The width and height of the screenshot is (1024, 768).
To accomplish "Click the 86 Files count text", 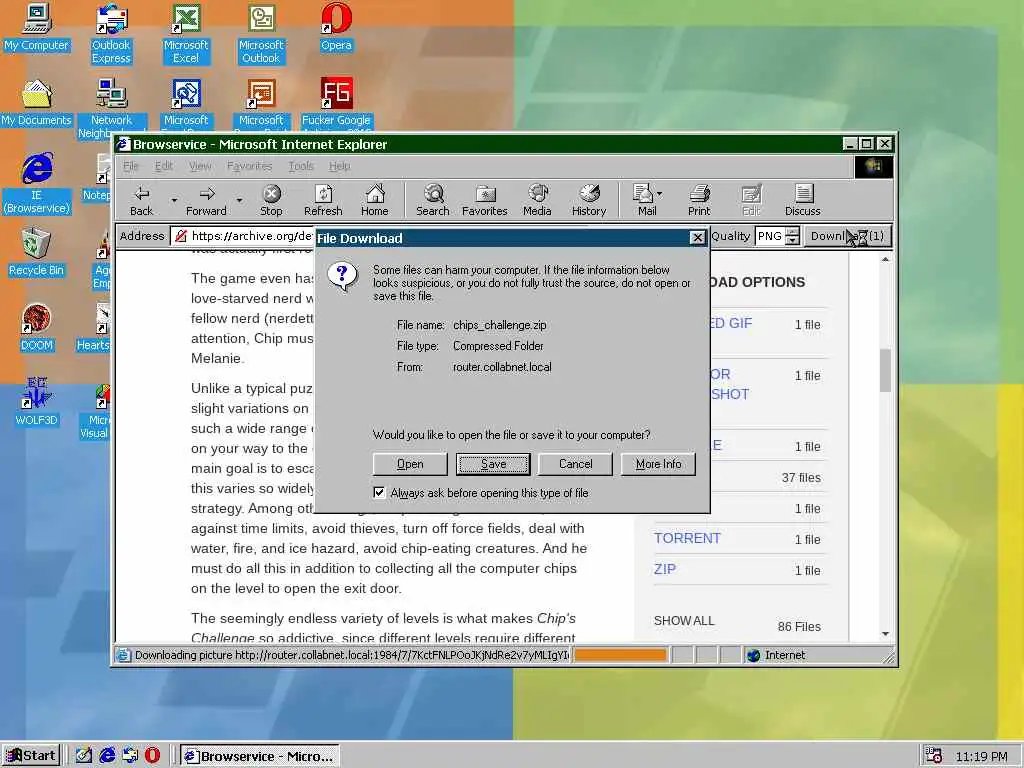I will [799, 626].
